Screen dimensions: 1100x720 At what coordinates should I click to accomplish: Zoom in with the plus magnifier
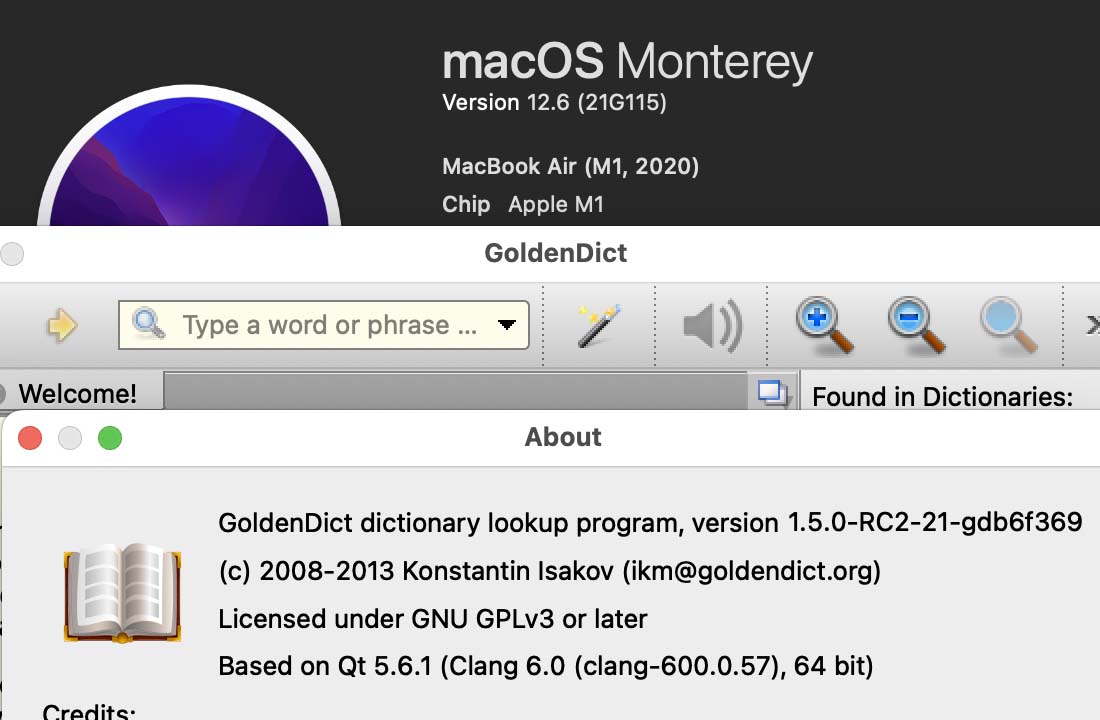coord(824,325)
